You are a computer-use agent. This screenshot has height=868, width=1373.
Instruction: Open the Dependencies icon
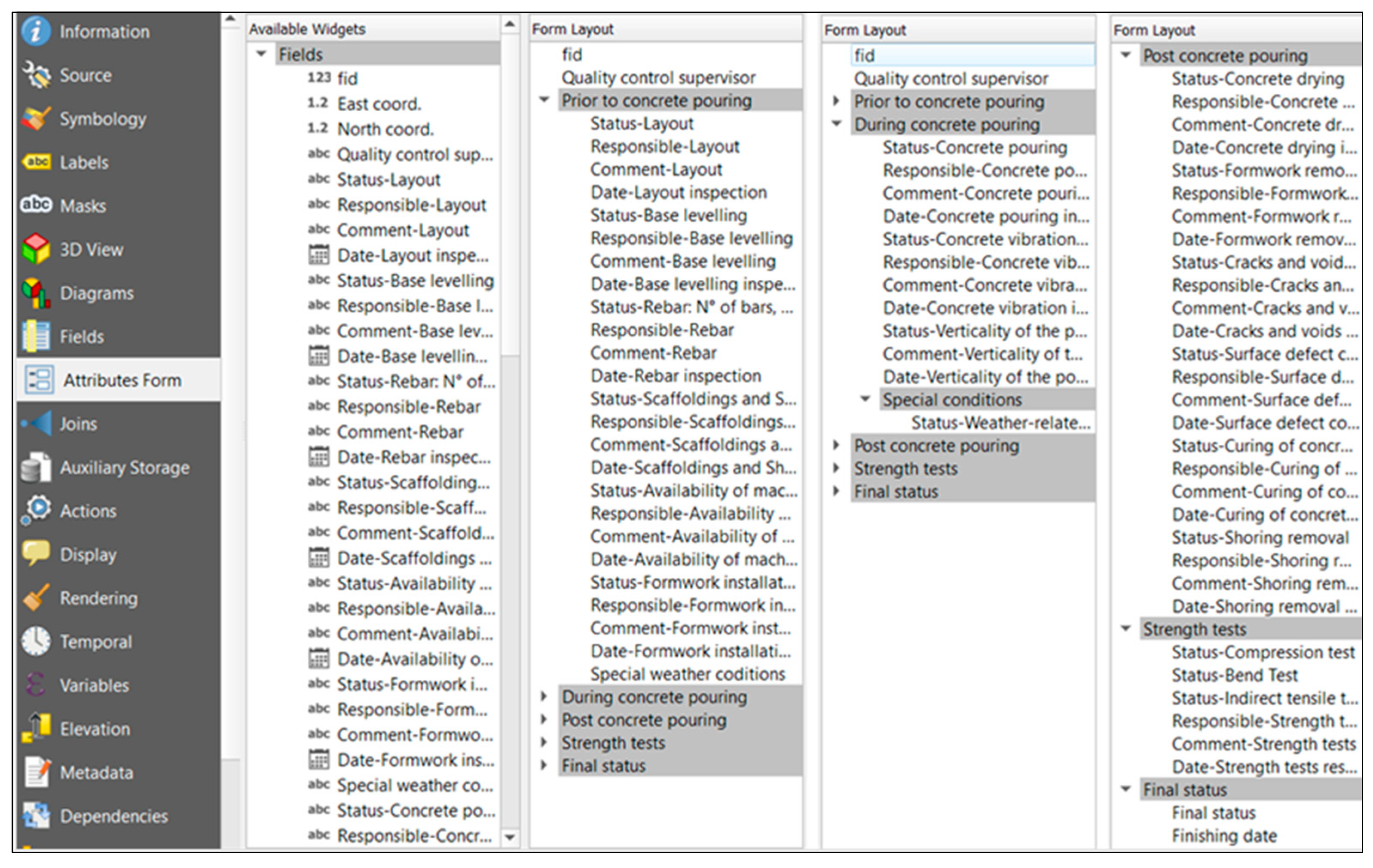pos(35,816)
